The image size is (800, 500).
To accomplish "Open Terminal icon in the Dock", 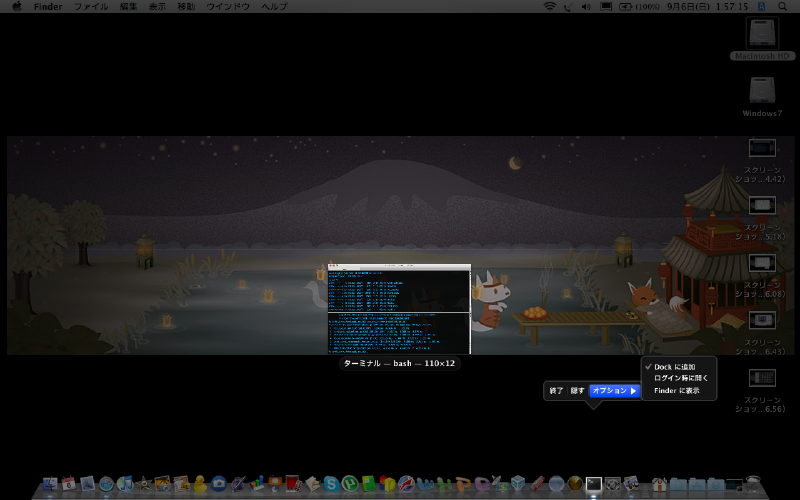I will [x=593, y=483].
